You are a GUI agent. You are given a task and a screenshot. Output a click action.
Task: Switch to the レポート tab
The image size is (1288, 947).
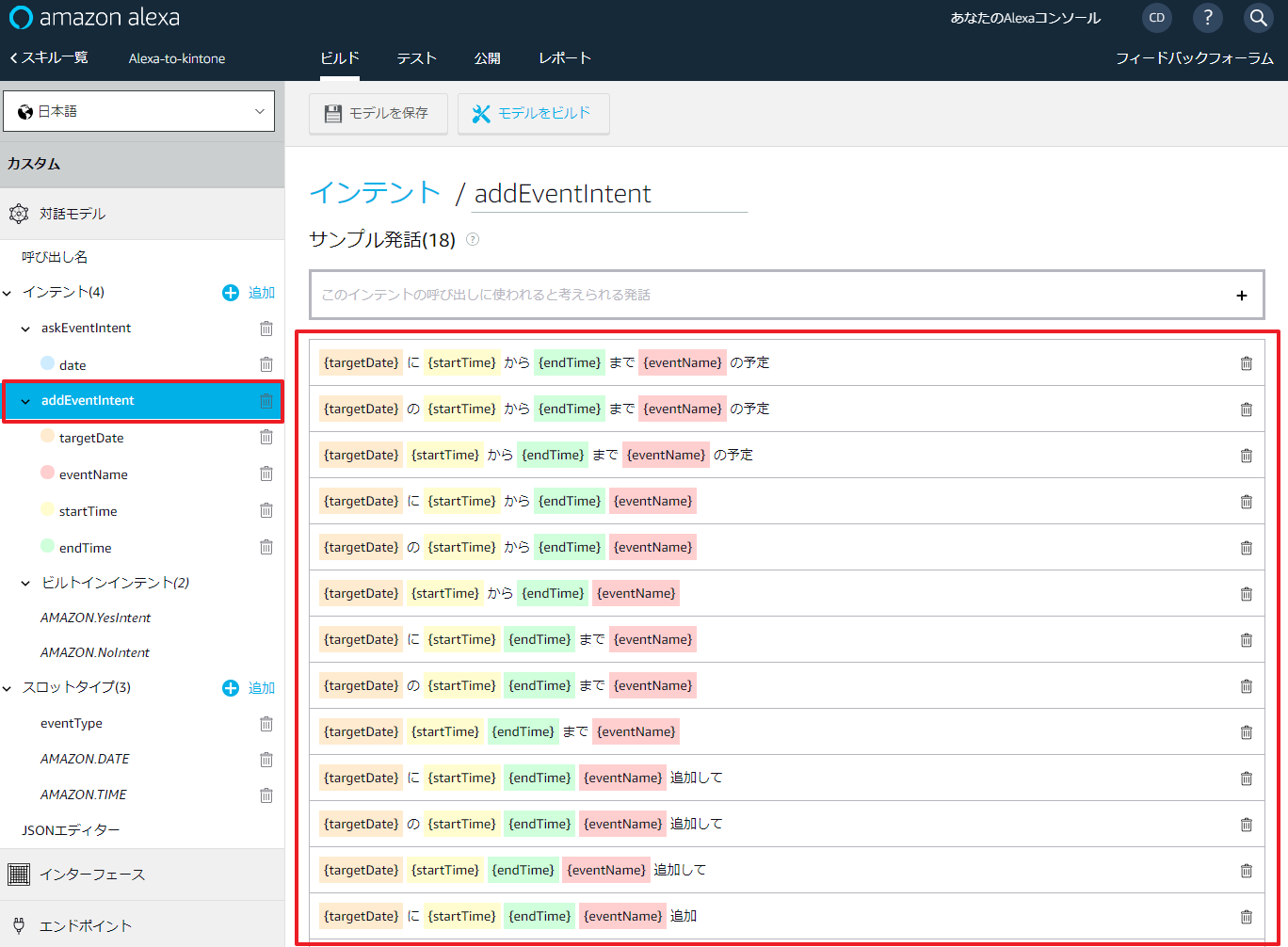pyautogui.click(x=565, y=58)
